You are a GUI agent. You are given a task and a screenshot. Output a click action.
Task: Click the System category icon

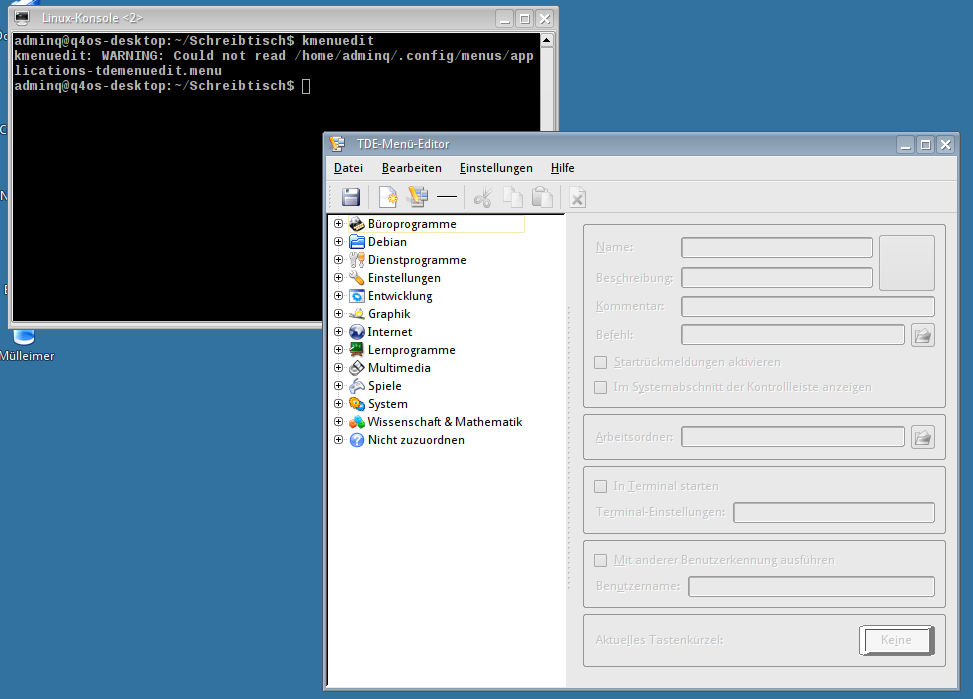[357, 404]
